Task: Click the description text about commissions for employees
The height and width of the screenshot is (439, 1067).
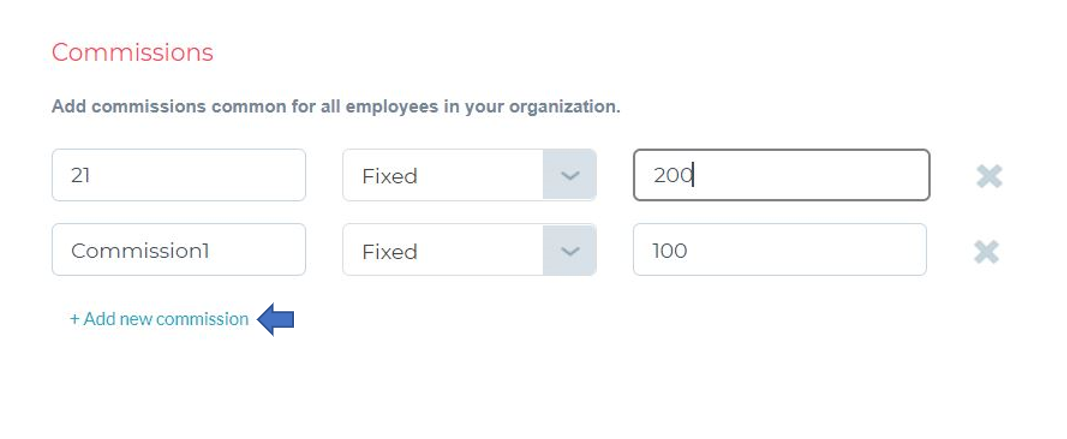Action: [x=336, y=107]
